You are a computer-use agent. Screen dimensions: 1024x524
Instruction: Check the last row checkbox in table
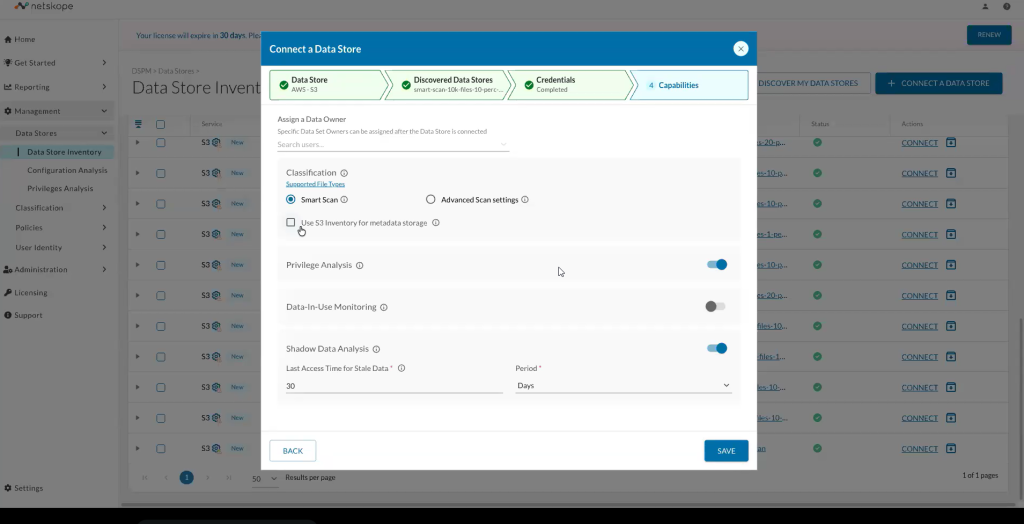[161, 448]
